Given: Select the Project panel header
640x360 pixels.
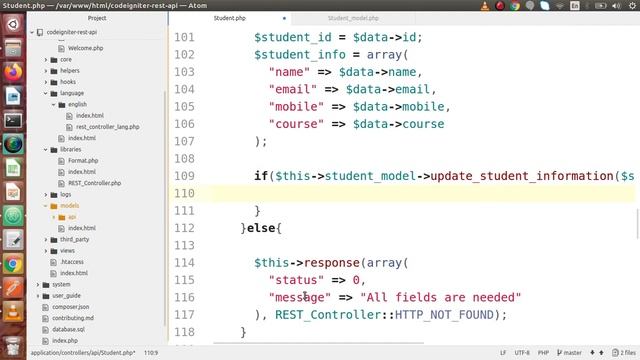Looking at the screenshot, I should pyautogui.click(x=97, y=18).
